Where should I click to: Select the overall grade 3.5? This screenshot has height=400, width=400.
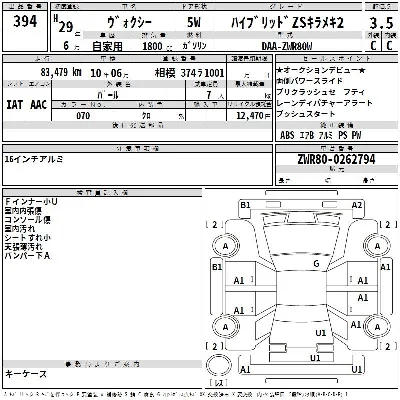pyautogui.click(x=381, y=23)
